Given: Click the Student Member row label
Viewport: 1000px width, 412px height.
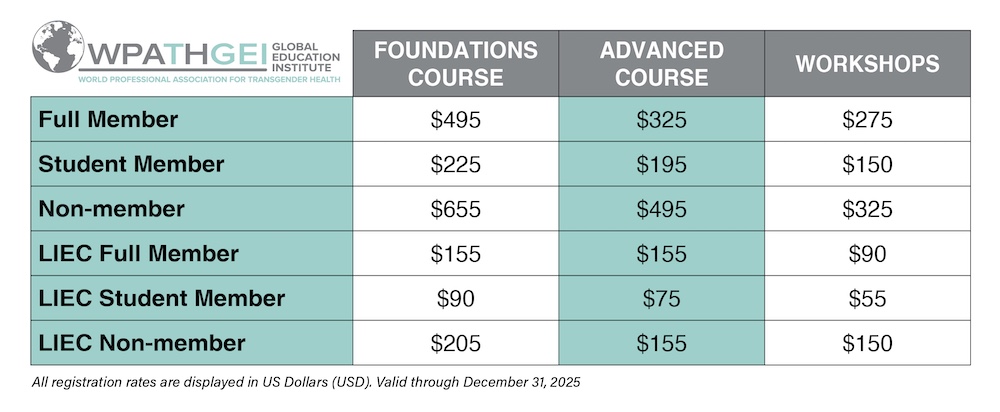Looking at the screenshot, I should 131,164.
